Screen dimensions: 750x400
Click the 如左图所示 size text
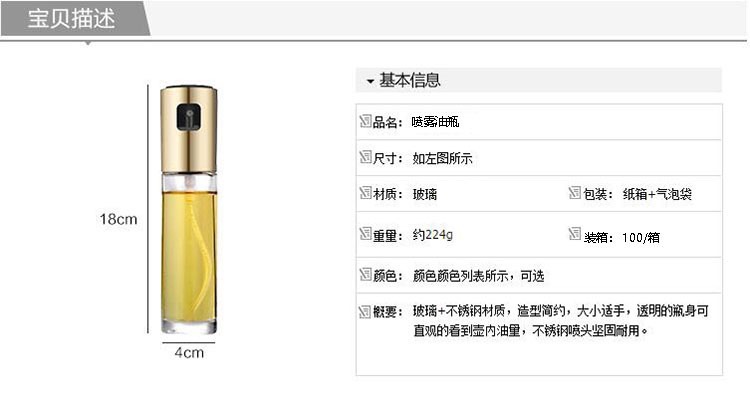442,158
